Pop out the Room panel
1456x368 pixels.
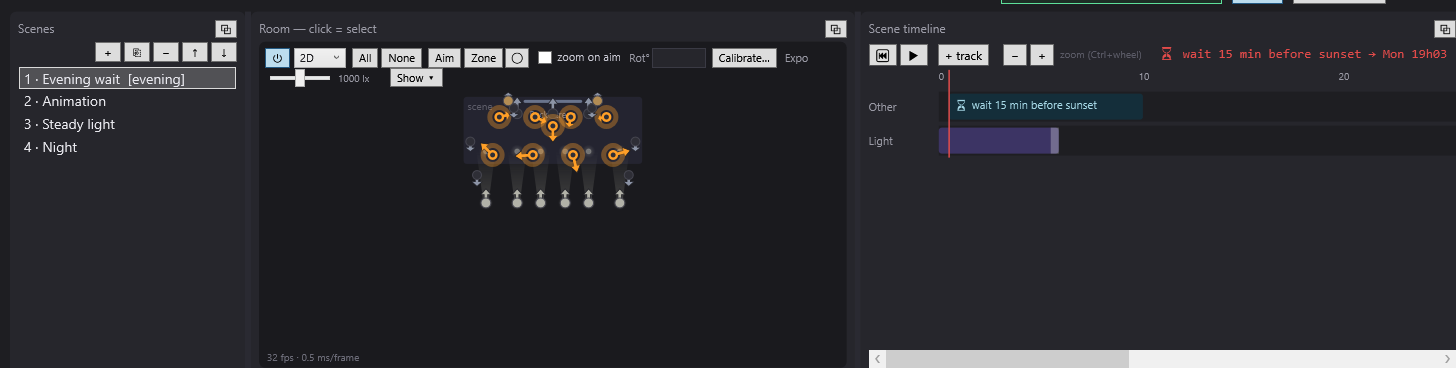coord(835,29)
